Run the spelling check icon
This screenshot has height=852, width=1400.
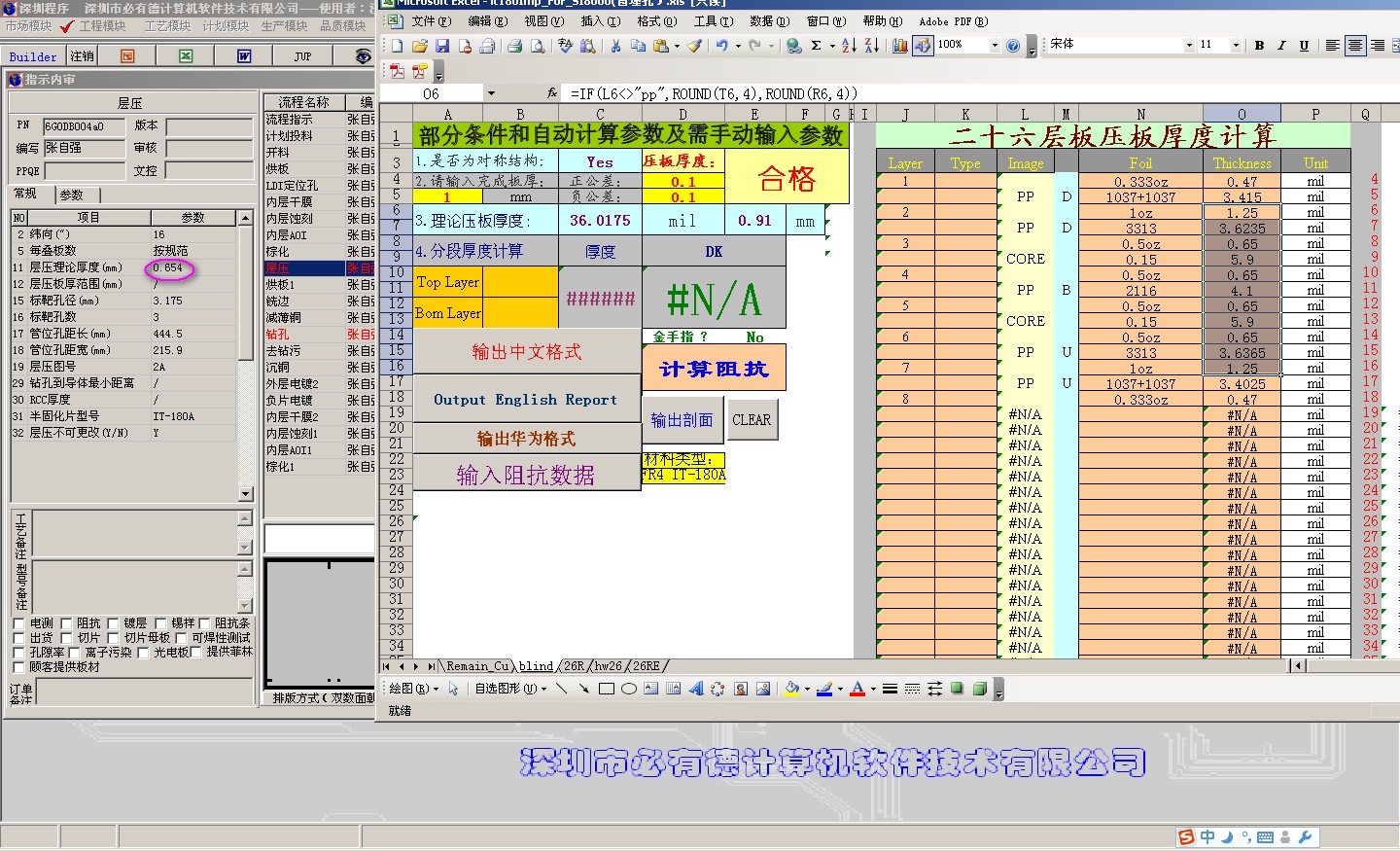565,45
